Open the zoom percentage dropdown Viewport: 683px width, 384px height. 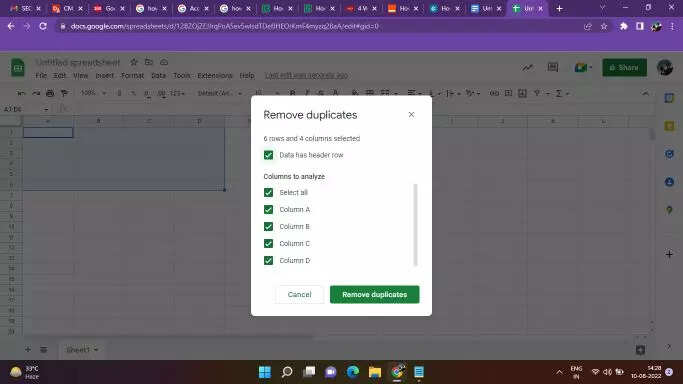[x=93, y=93]
